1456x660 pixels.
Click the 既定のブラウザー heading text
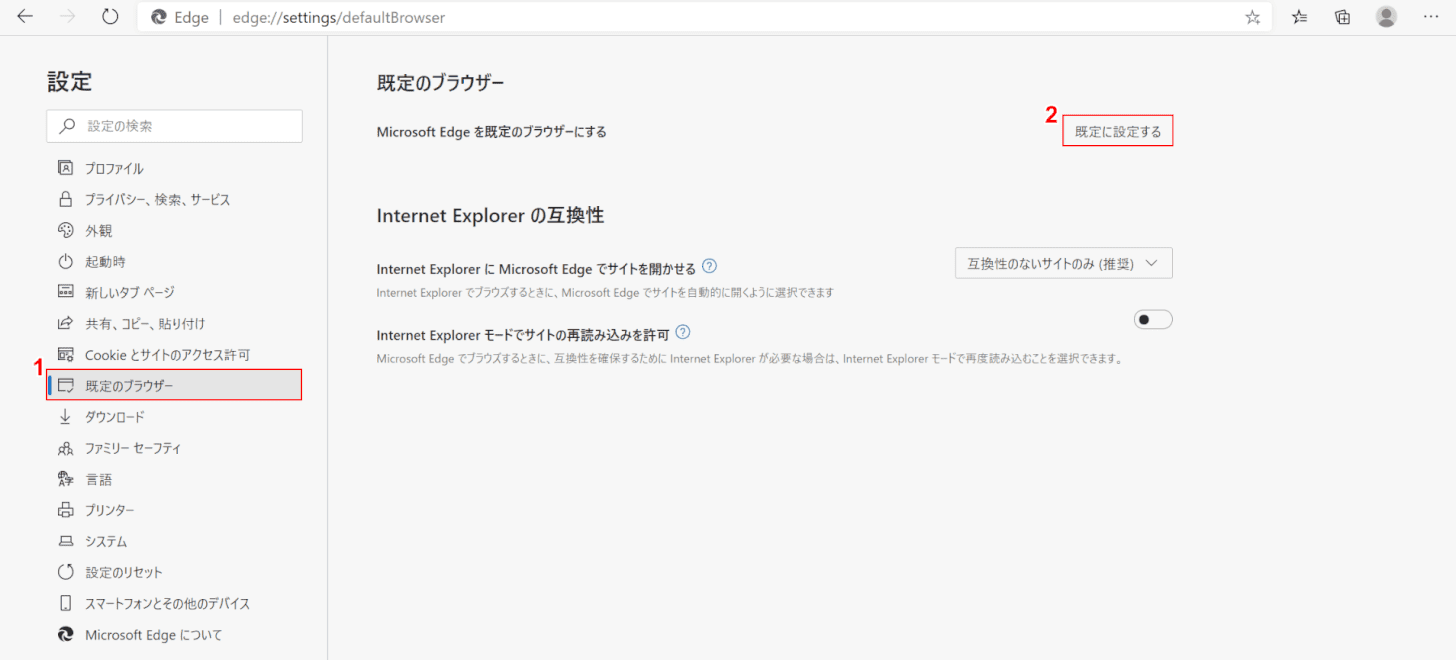(441, 83)
